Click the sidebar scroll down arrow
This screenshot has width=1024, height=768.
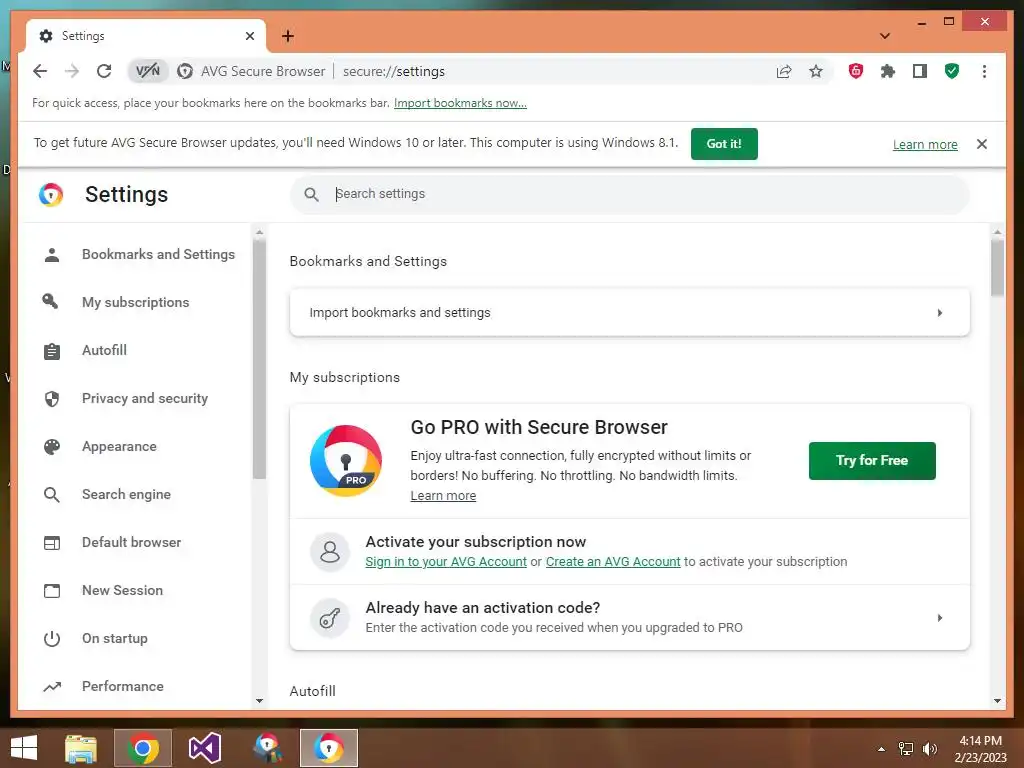(259, 701)
